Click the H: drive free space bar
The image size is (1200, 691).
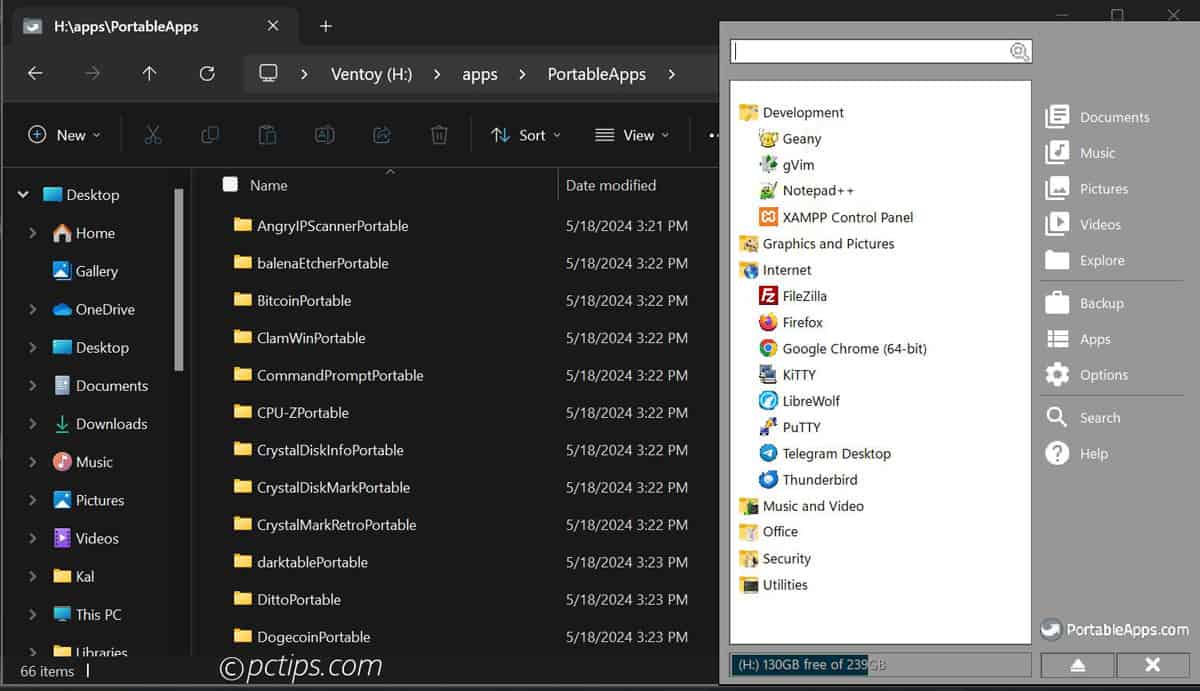click(880, 665)
